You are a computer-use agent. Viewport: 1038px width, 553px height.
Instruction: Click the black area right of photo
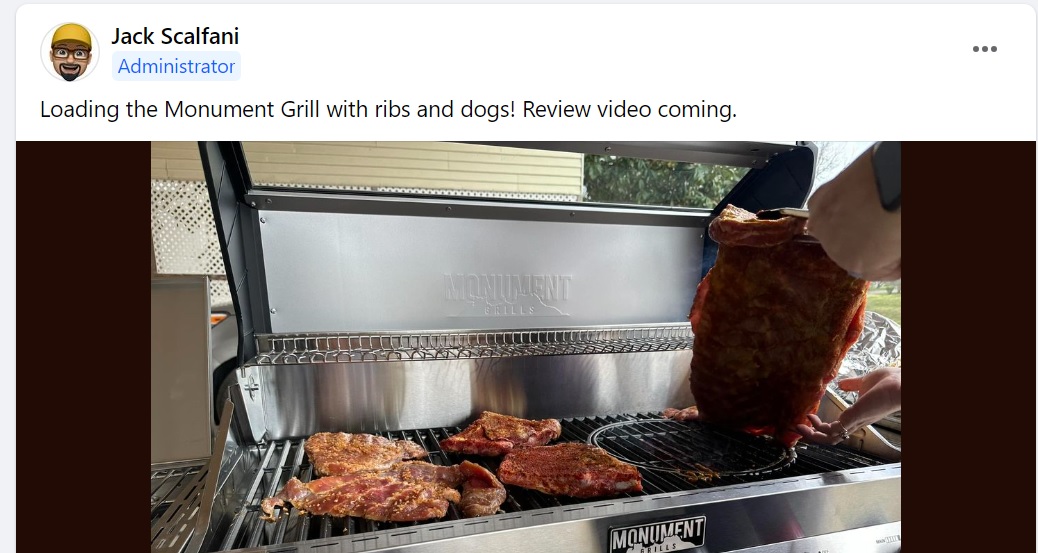(968, 347)
